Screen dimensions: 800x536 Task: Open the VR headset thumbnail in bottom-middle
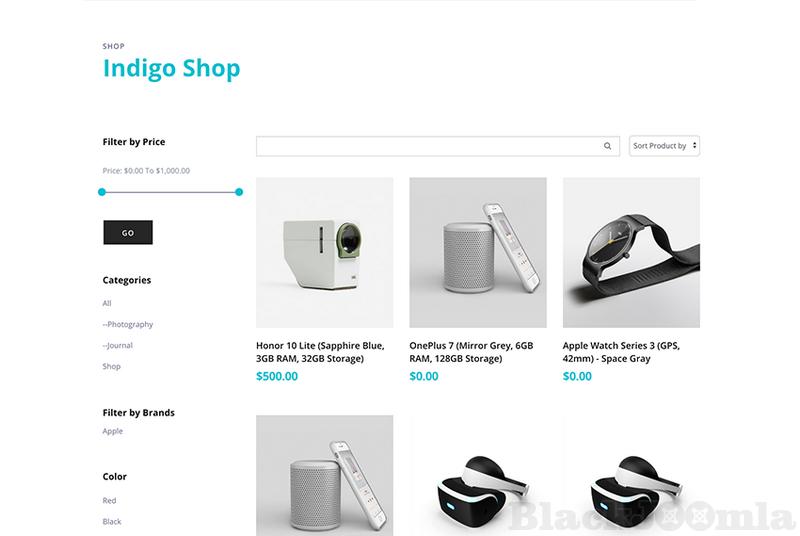tap(478, 475)
